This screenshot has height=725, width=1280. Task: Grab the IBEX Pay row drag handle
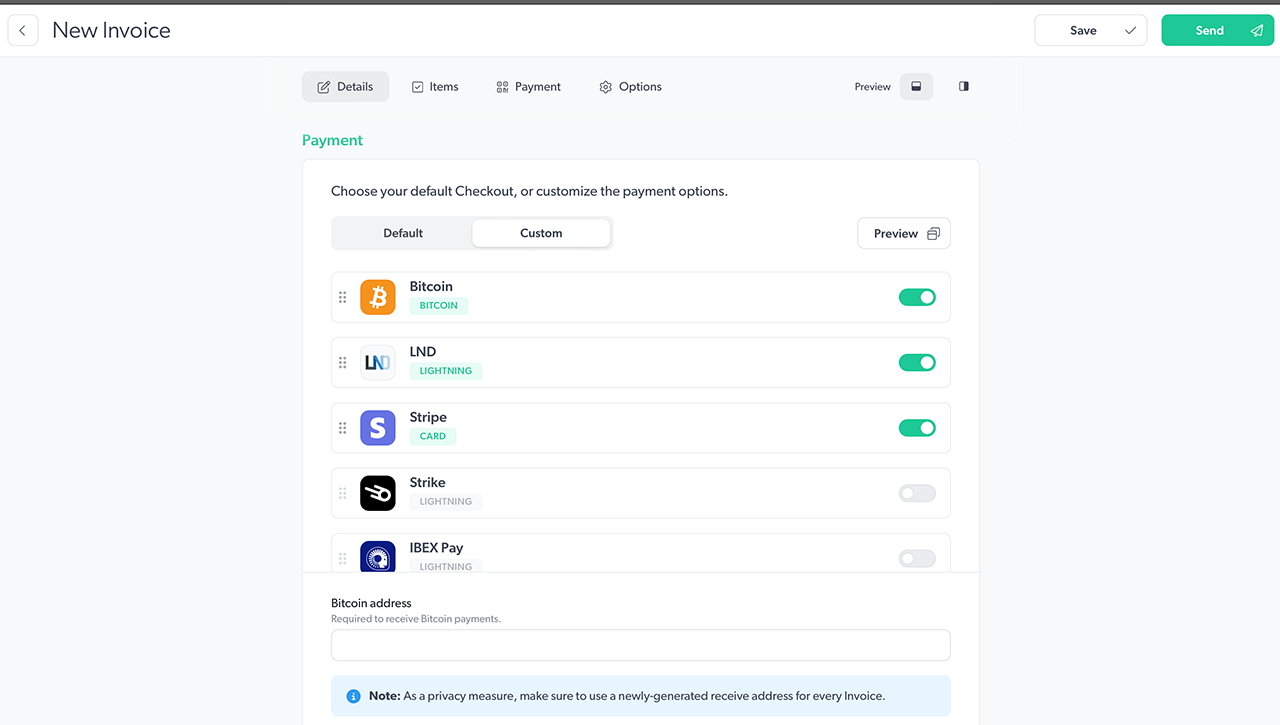342,558
